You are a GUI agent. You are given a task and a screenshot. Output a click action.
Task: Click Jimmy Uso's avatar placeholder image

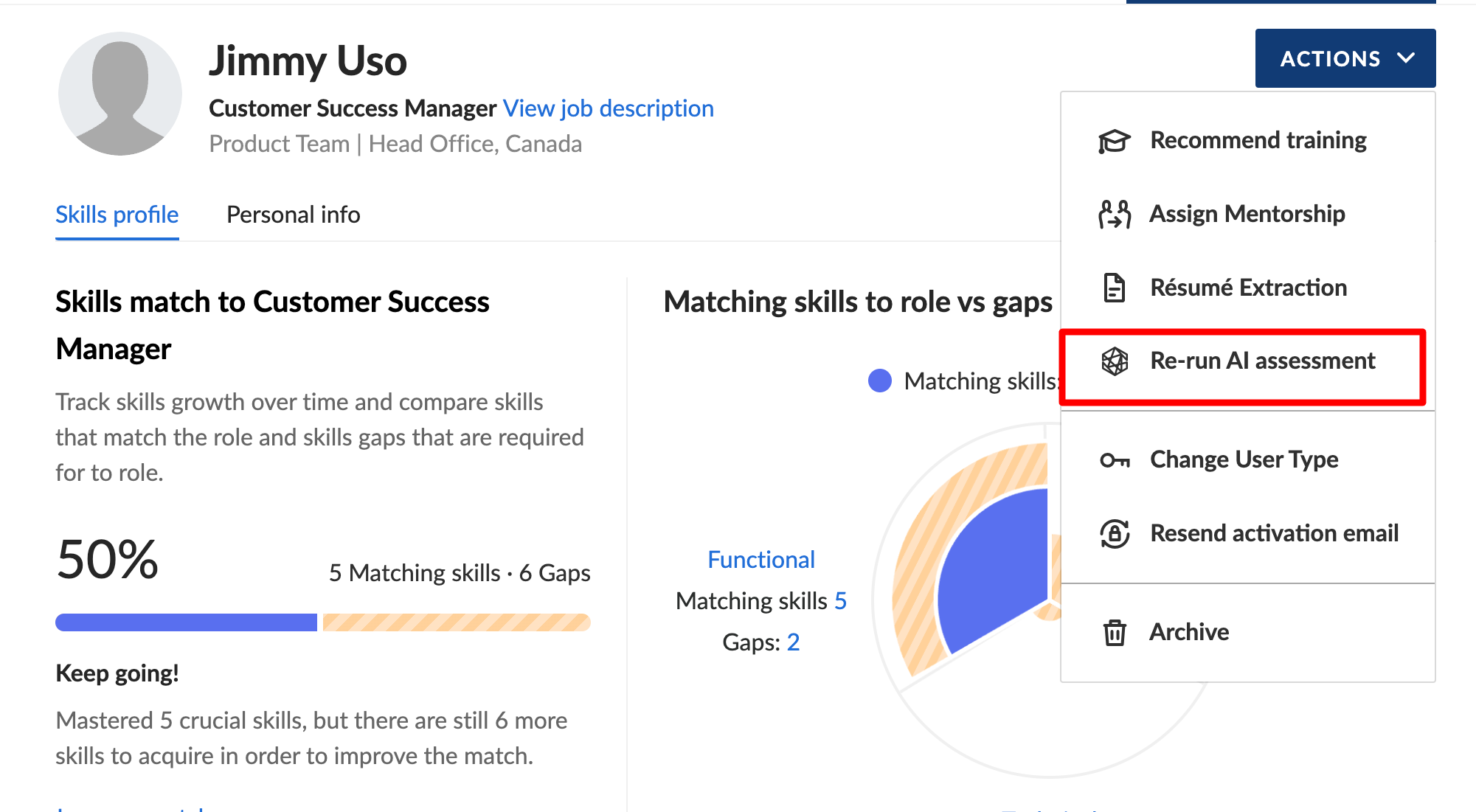pos(120,94)
